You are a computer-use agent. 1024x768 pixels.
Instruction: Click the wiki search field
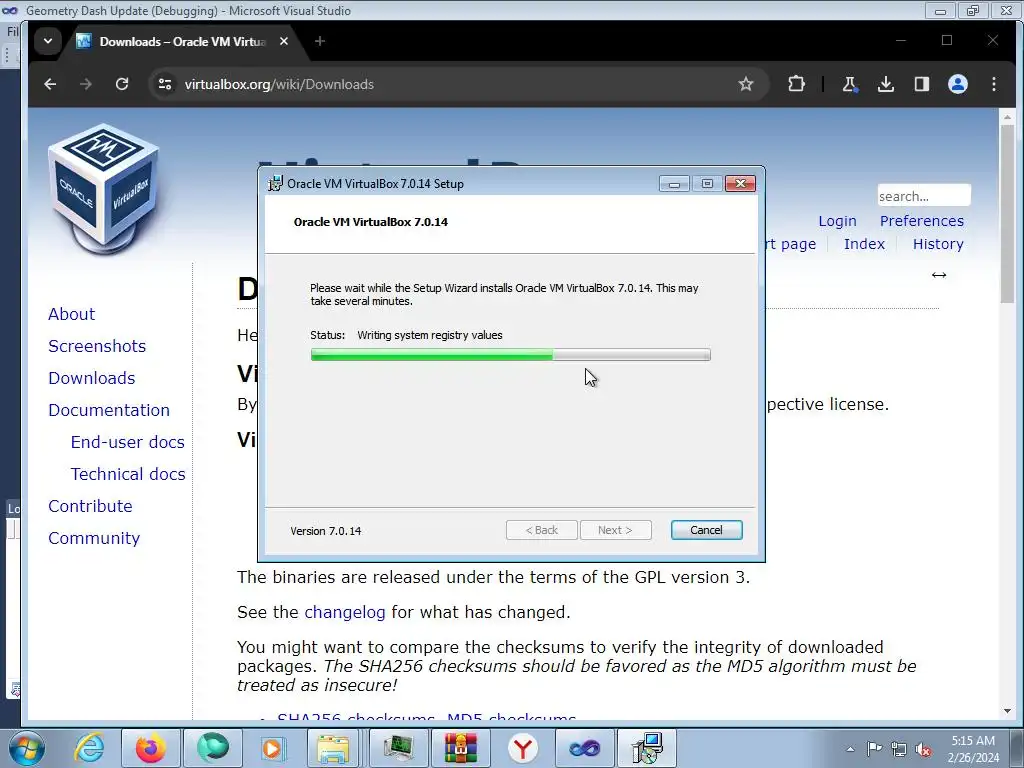(924, 196)
